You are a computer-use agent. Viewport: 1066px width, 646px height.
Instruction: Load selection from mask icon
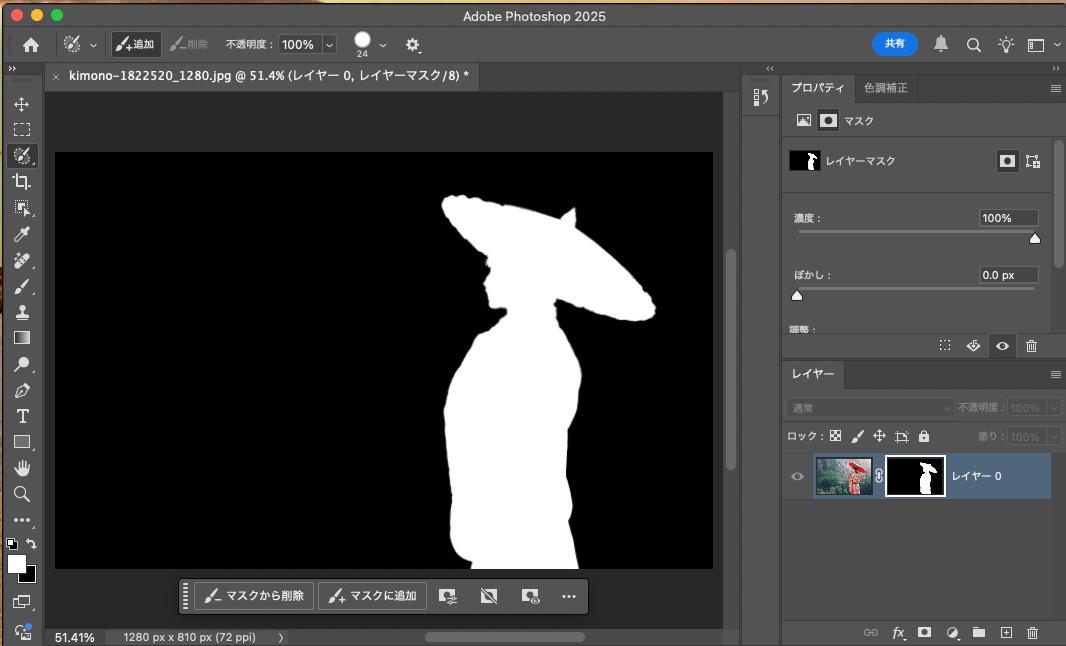(945, 345)
